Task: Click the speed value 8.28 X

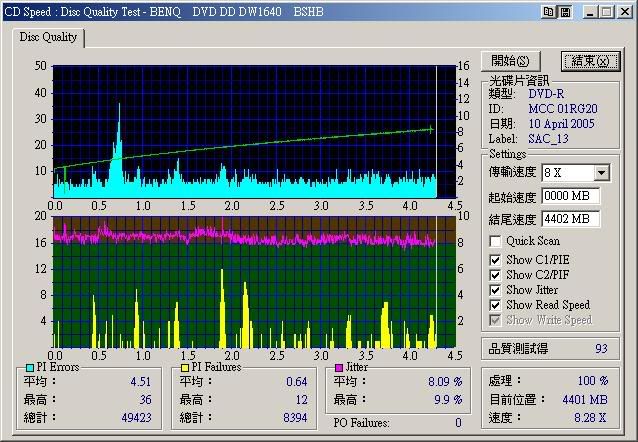Action: coord(590,418)
